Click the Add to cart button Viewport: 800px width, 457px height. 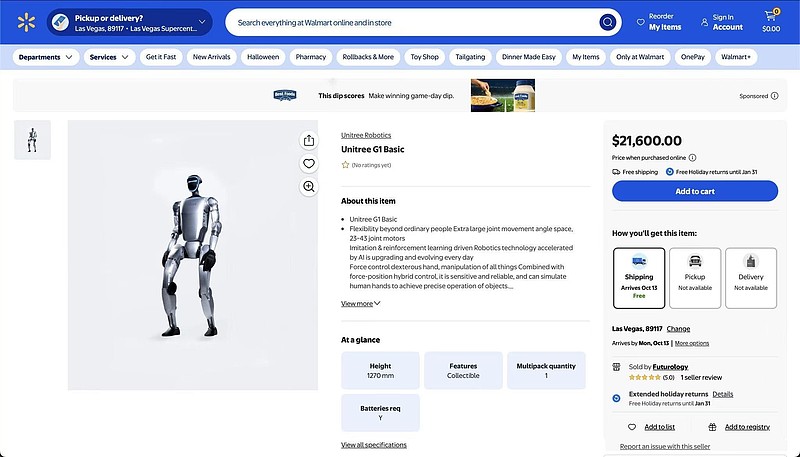coord(694,191)
